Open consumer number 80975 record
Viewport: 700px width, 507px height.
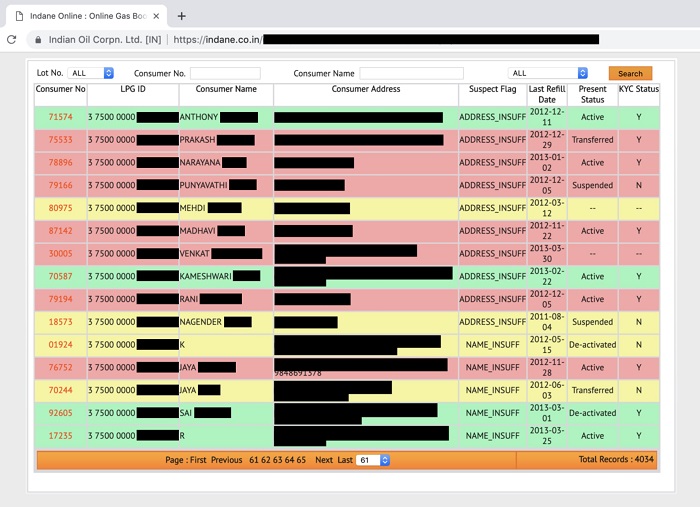coord(60,208)
